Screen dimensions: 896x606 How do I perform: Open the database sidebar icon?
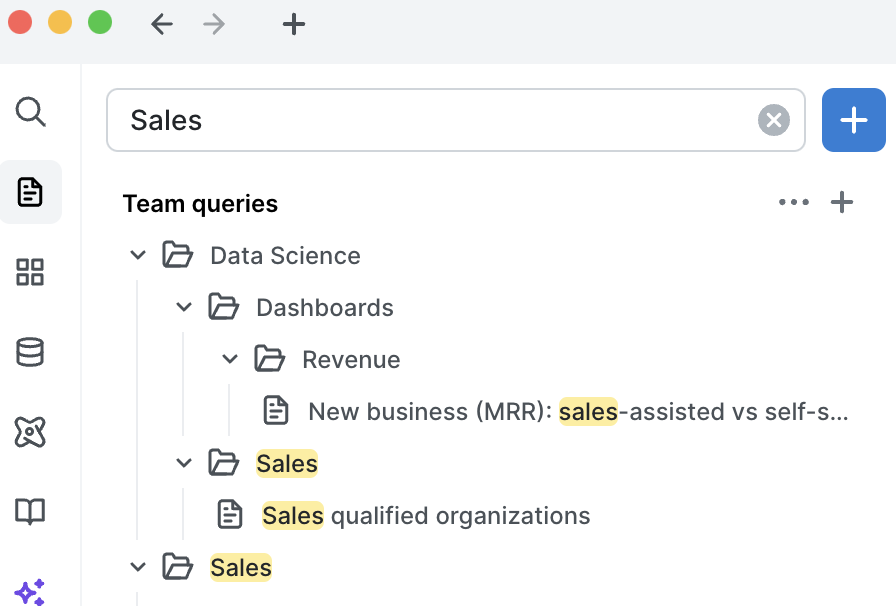[31, 352]
